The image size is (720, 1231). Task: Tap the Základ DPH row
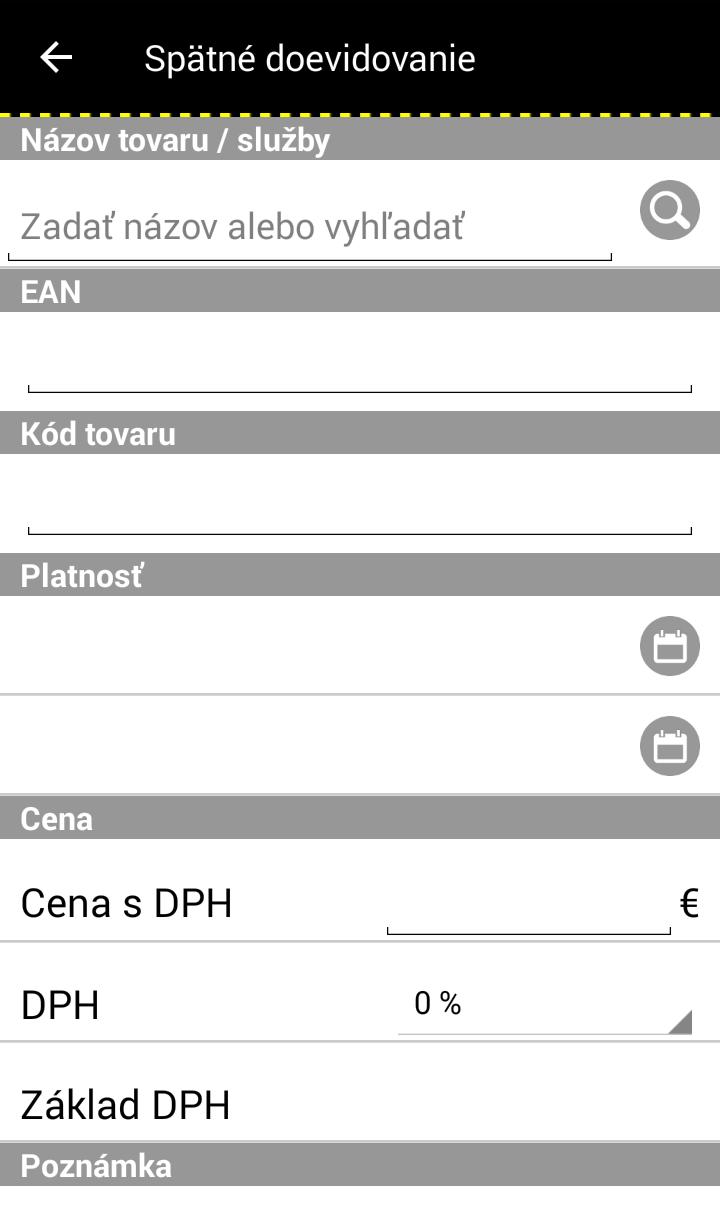(360, 1105)
